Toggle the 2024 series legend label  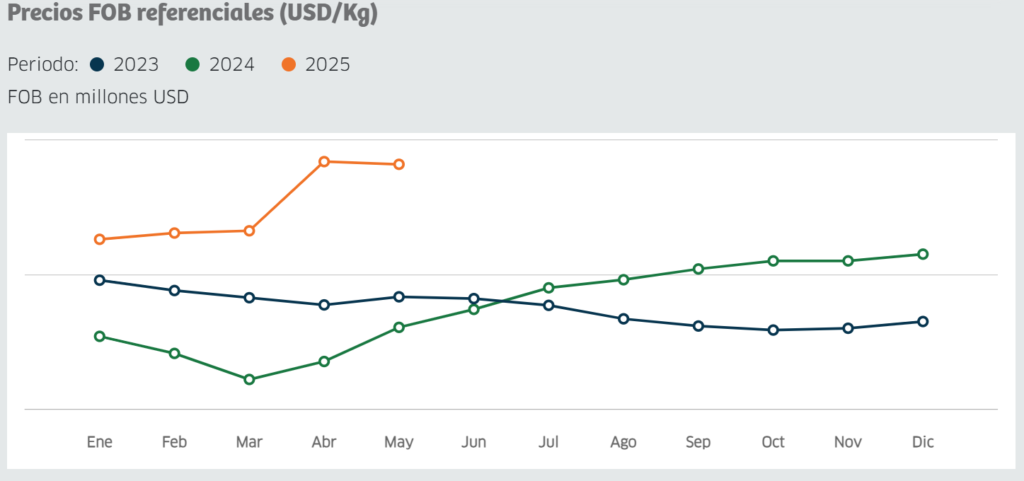tap(232, 65)
